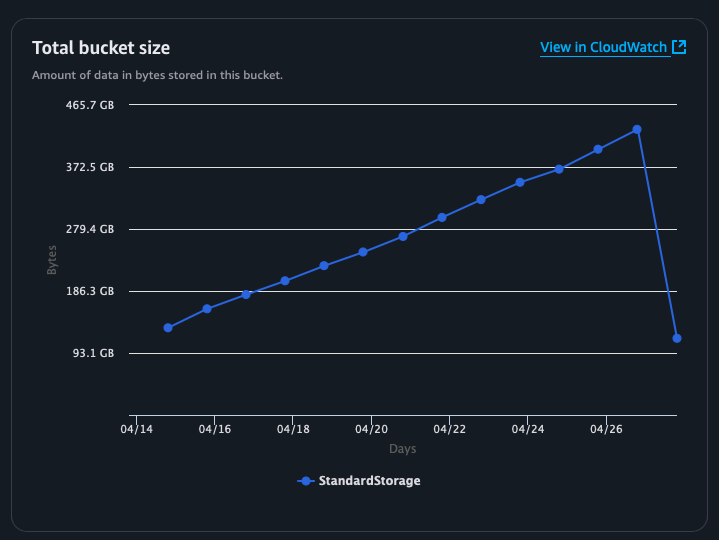Click the 04/14 date label
The image size is (719, 540).
click(137, 429)
